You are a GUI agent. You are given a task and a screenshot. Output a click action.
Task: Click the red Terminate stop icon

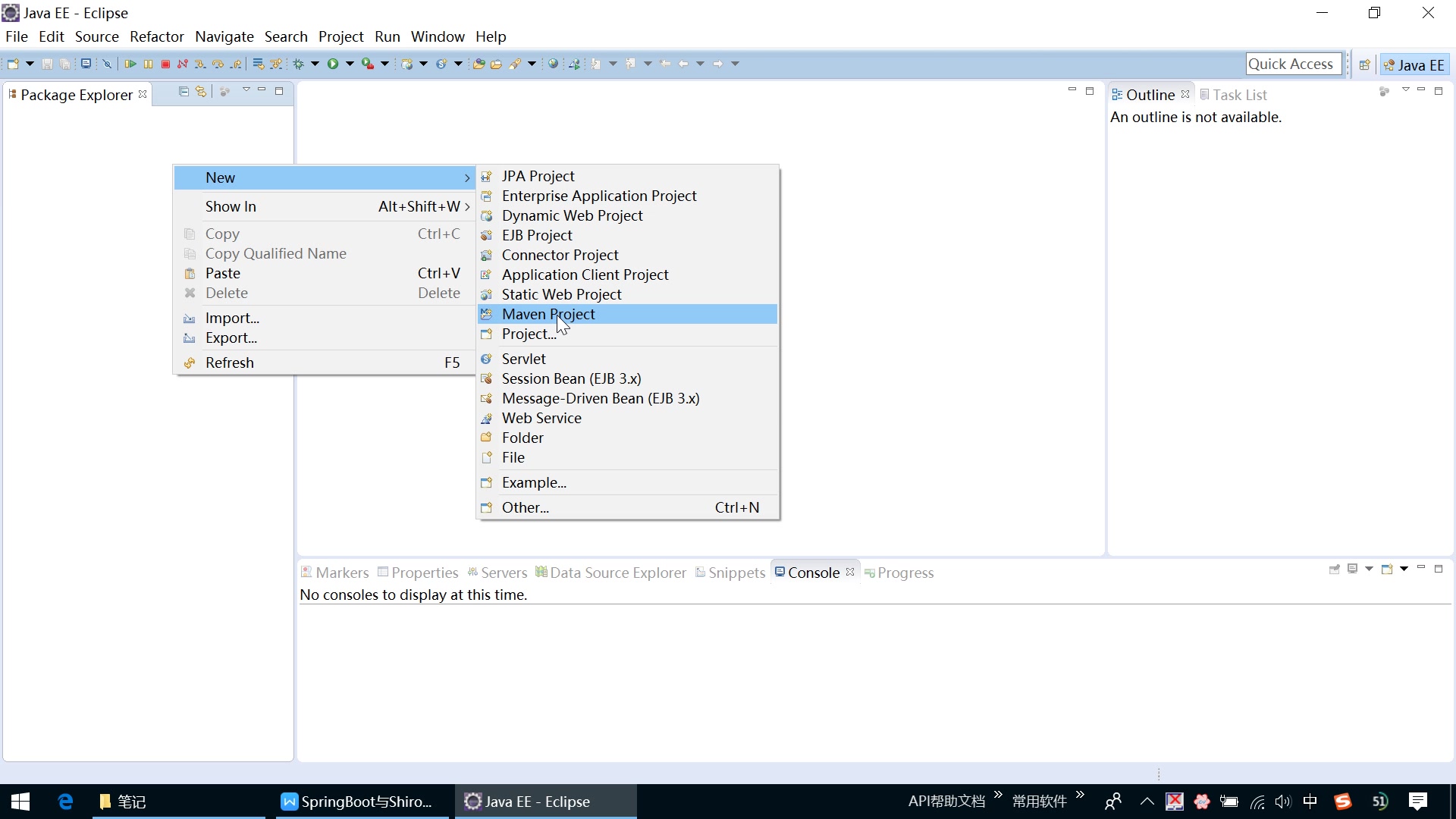(x=165, y=64)
